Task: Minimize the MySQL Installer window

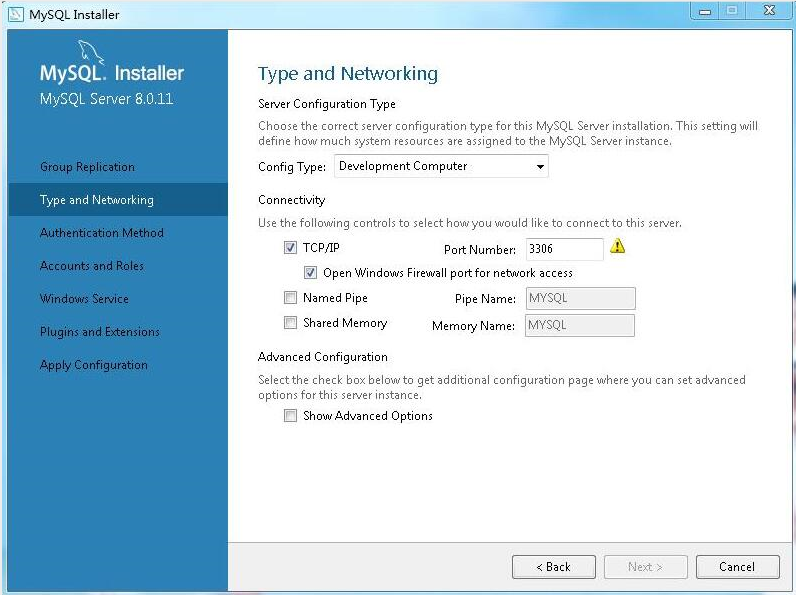Action: pos(705,11)
